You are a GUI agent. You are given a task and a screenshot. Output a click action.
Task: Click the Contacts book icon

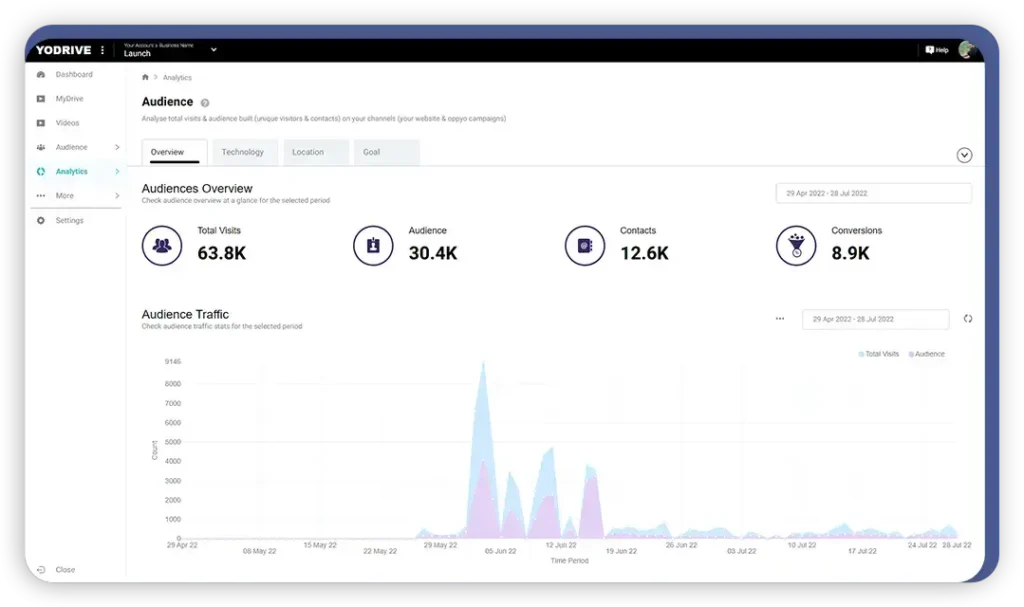click(x=584, y=246)
